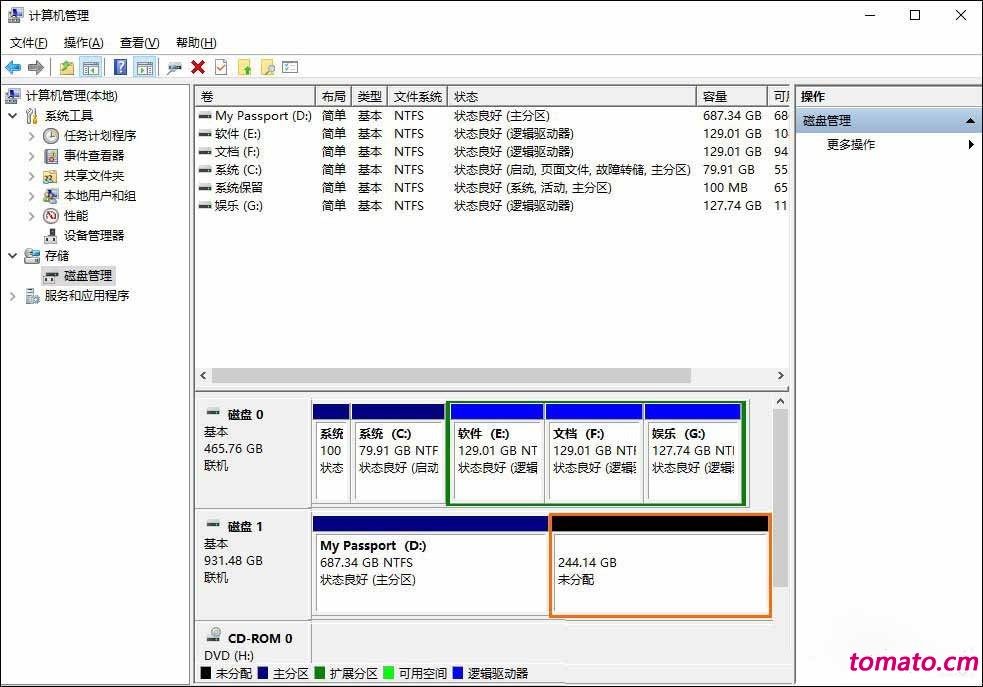This screenshot has width=983, height=687.
Task: Sort by the 文件系统 column header
Action: tap(418, 97)
